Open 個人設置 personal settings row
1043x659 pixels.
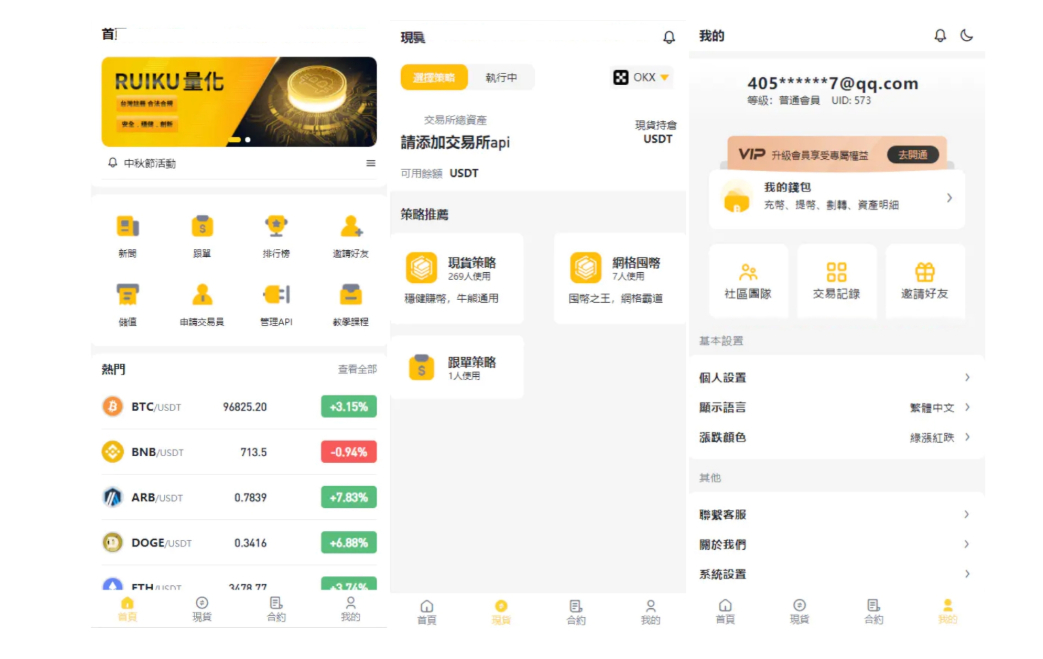click(x=835, y=377)
